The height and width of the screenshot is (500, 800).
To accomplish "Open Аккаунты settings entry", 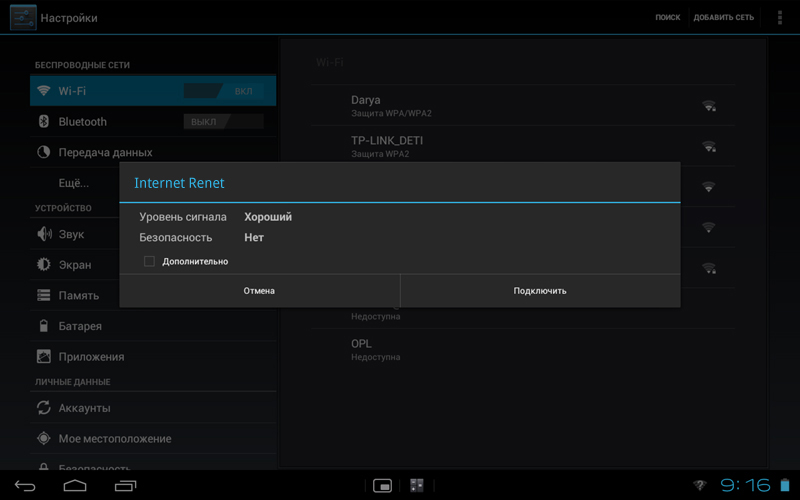I will coord(153,408).
